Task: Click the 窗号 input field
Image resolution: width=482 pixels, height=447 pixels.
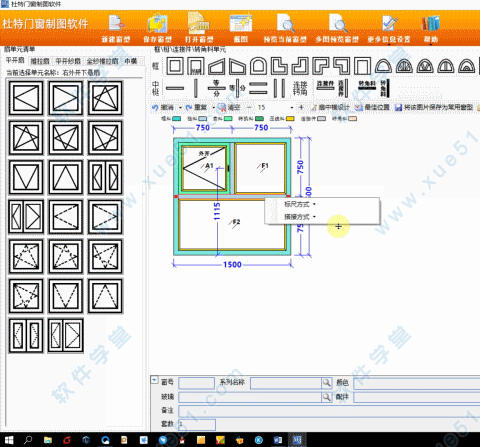Action: tap(196, 383)
